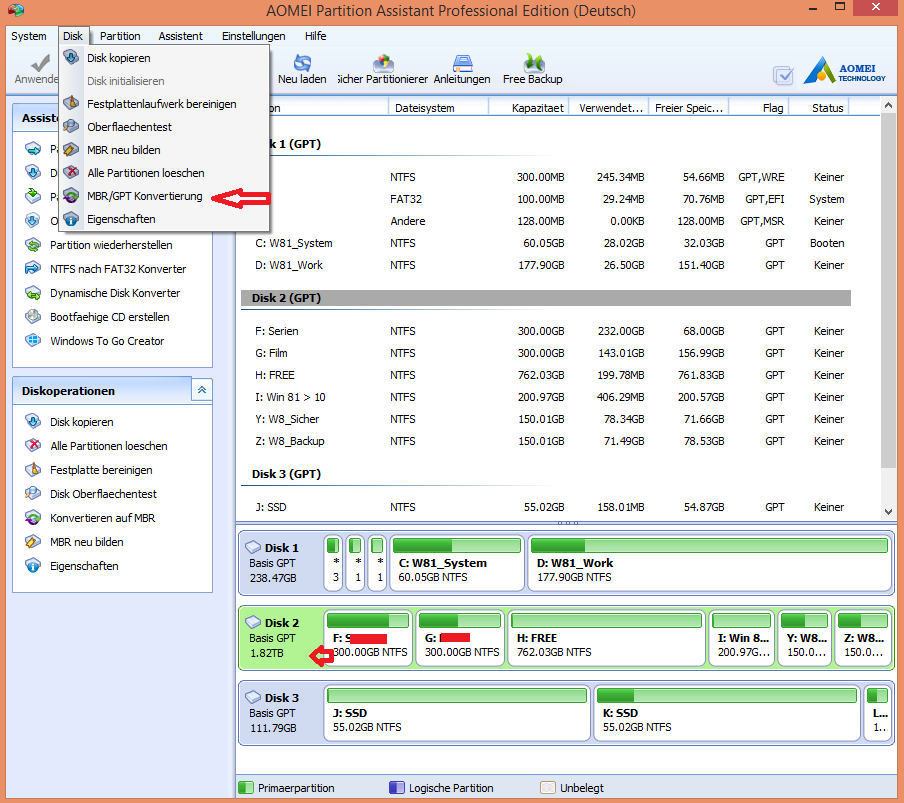Click Dynamische Disk Konverter link
Viewport: 904px width, 803px height.
(115, 293)
